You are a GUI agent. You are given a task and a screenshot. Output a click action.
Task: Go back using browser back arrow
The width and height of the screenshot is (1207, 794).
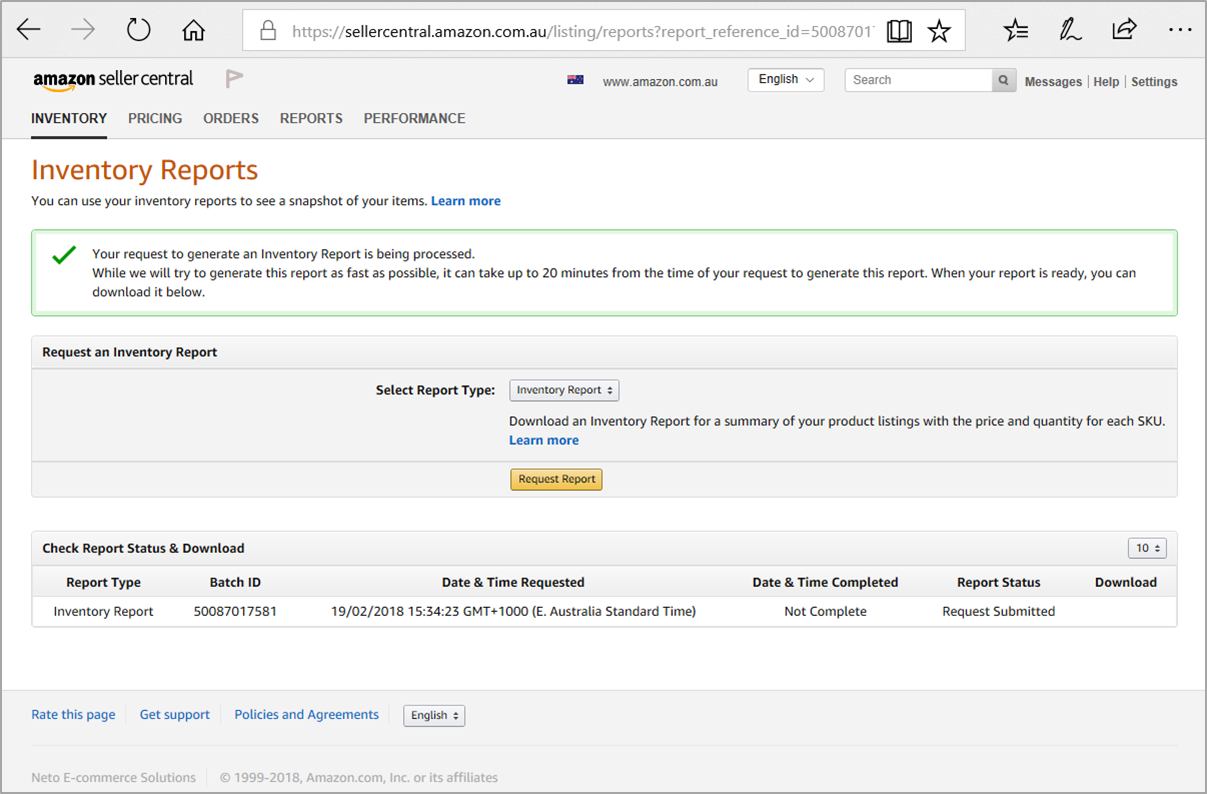(x=29, y=30)
